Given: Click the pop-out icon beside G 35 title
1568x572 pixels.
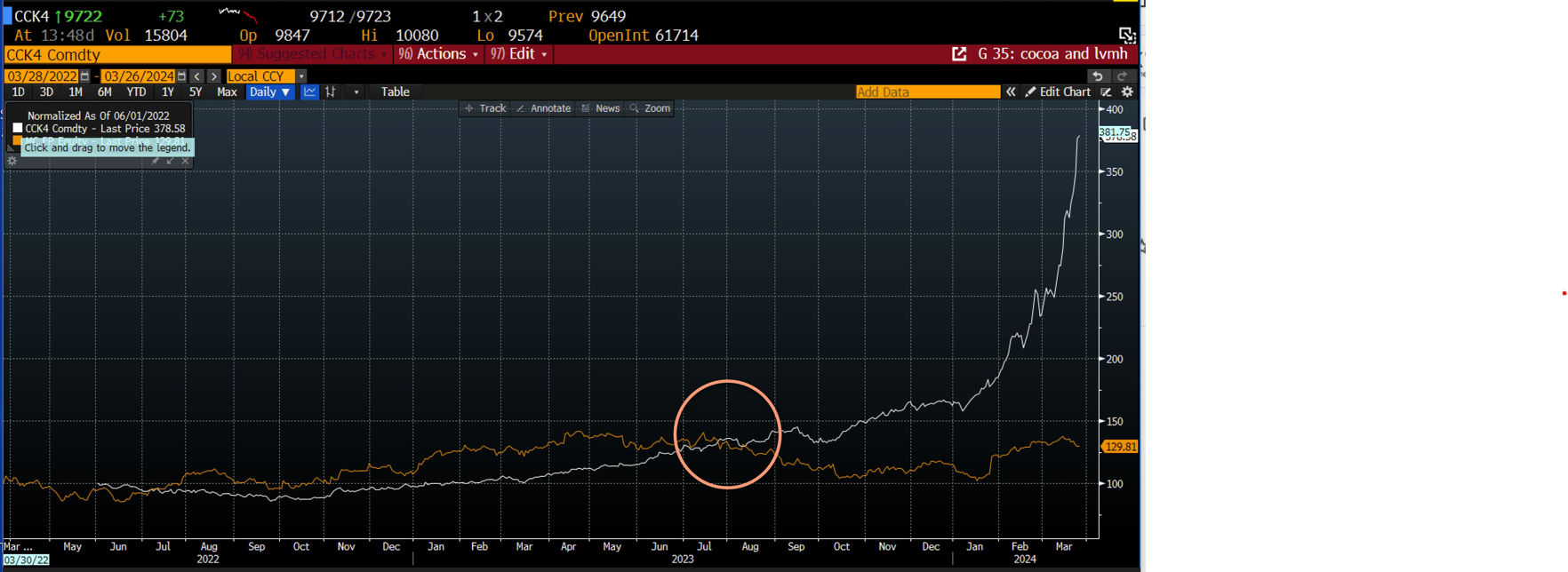Looking at the screenshot, I should [x=959, y=54].
